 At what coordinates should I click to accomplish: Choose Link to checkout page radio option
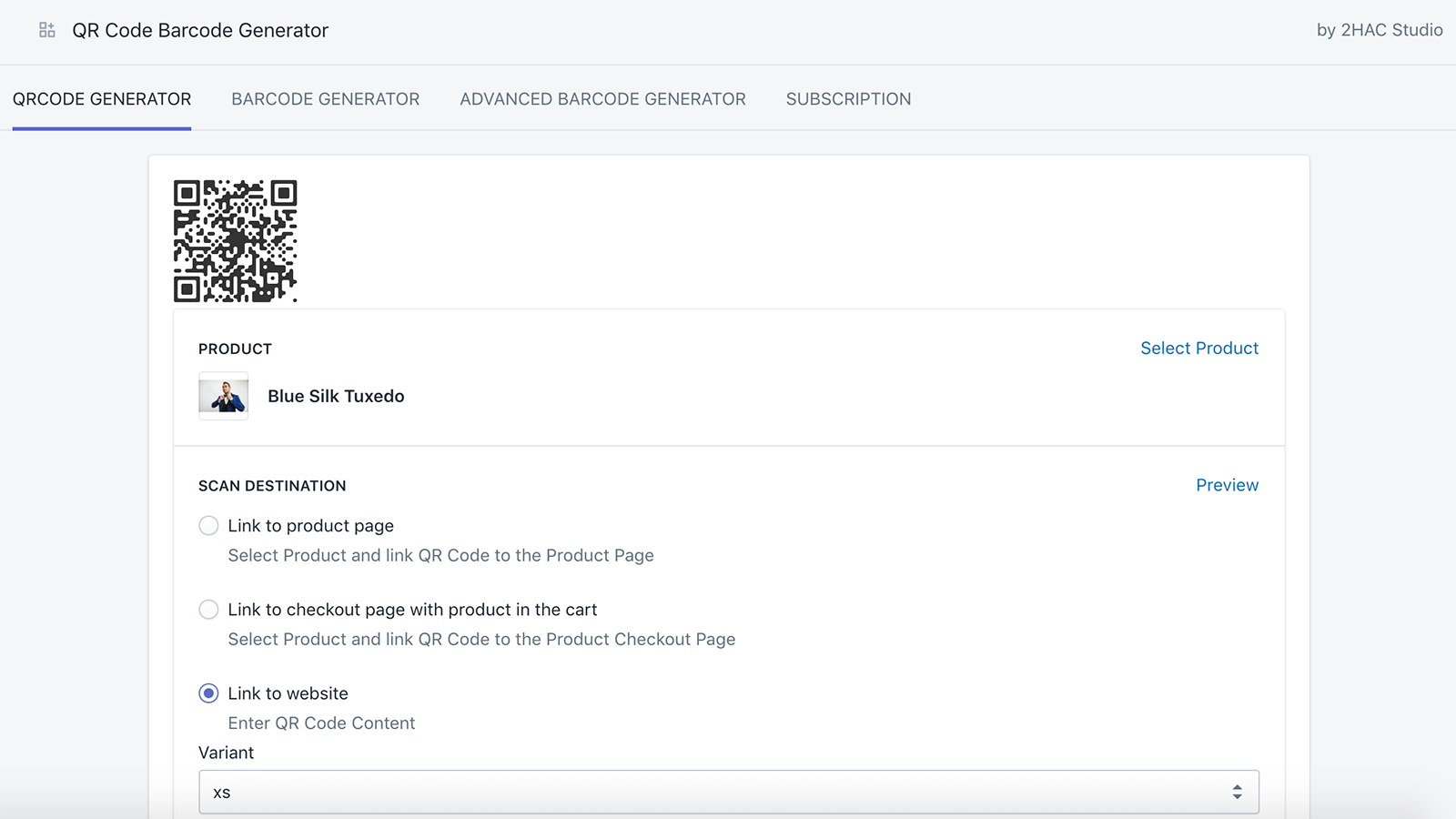pos(208,610)
